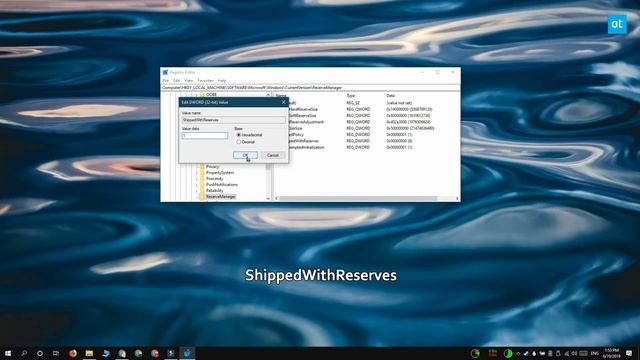Screen dimensions: 640x360
Task: Click the Value data input field
Action: point(205,136)
